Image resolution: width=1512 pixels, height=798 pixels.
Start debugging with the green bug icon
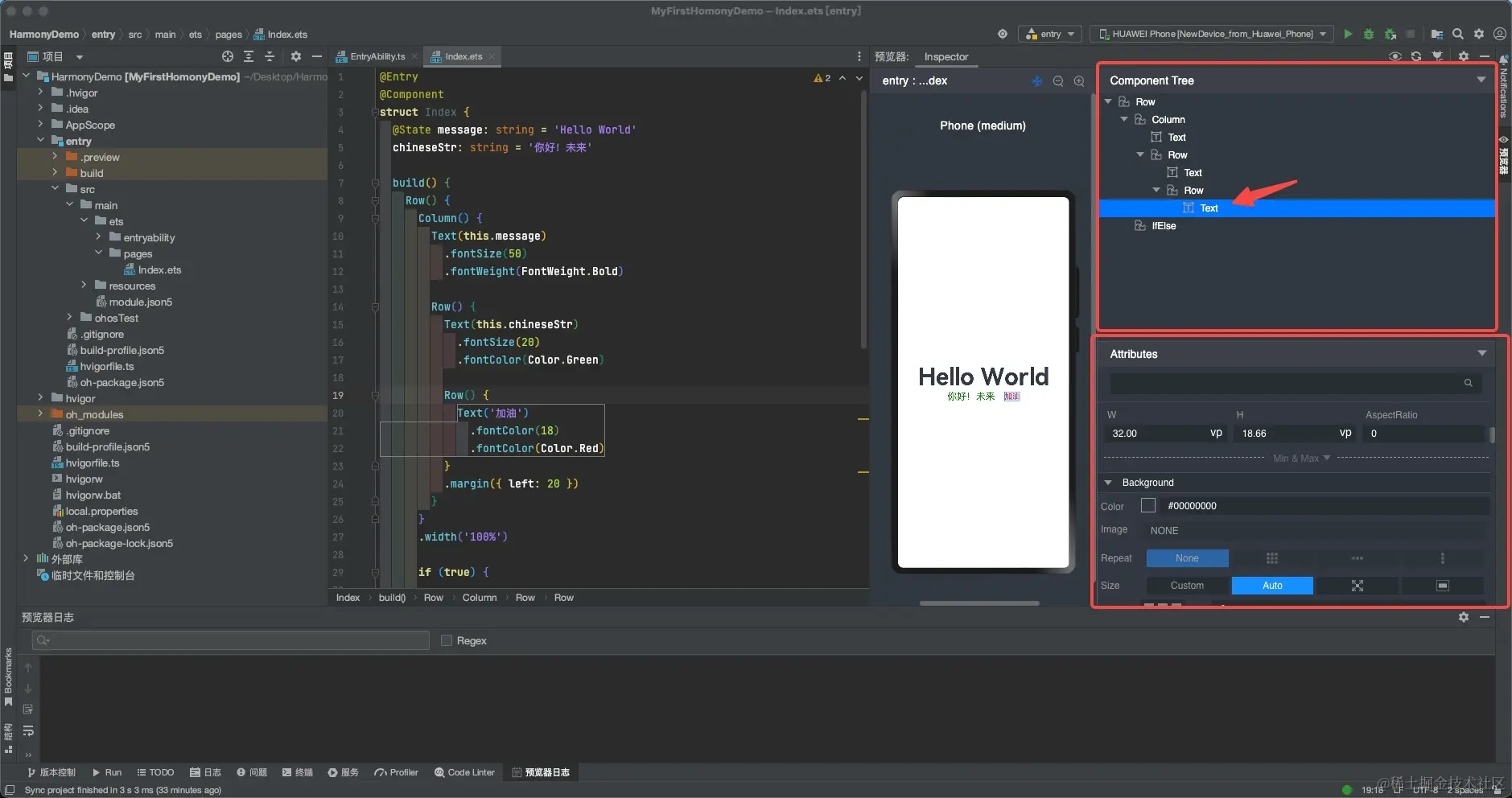click(x=1369, y=34)
